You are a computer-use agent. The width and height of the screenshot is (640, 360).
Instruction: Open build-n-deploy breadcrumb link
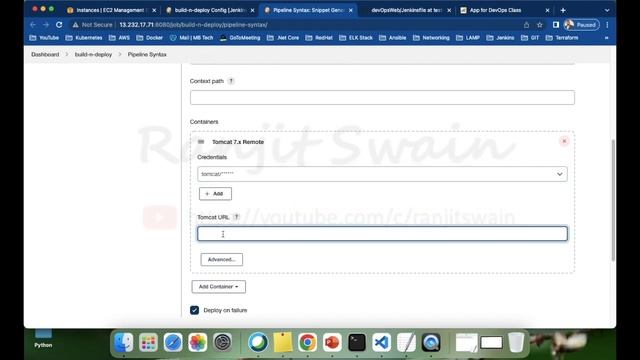coord(93,54)
